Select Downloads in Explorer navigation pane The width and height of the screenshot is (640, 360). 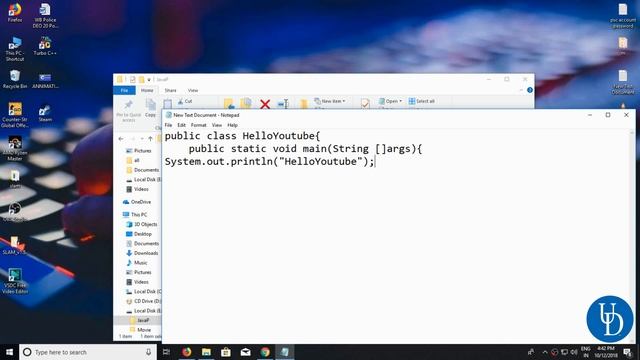click(142, 253)
